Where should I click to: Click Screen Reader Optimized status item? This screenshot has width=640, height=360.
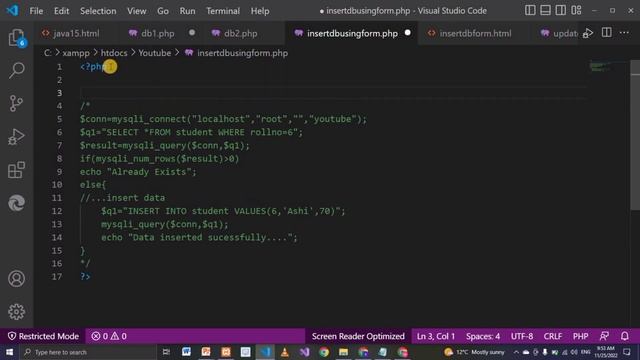358,336
